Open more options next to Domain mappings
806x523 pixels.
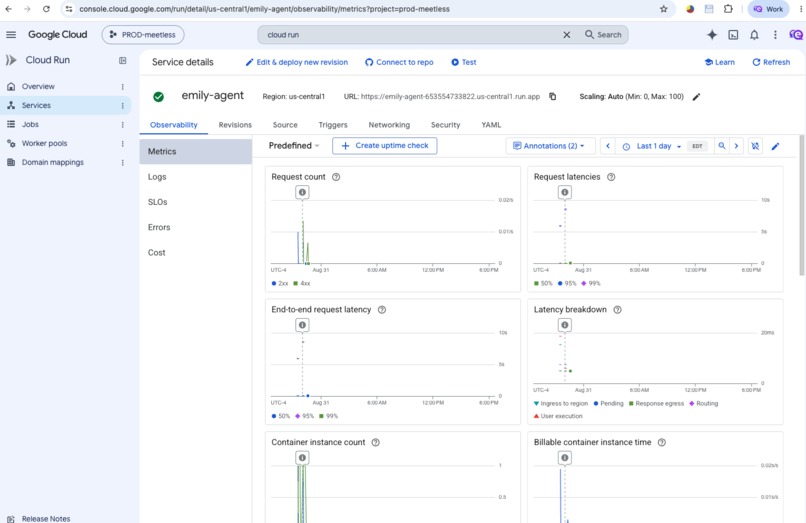pyautogui.click(x=122, y=163)
